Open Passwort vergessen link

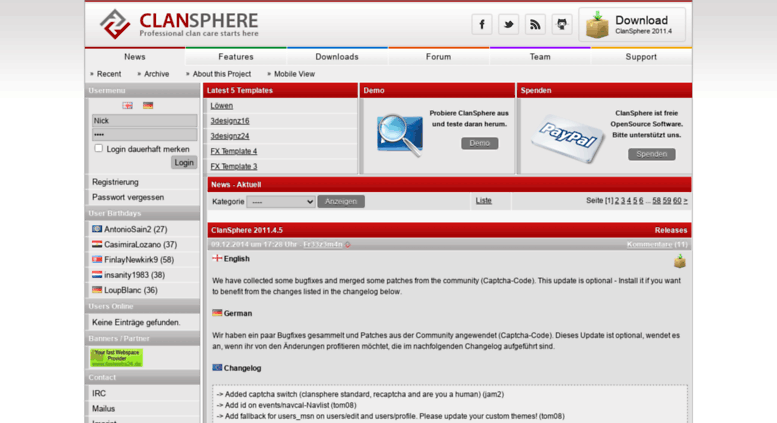[x=128, y=197]
